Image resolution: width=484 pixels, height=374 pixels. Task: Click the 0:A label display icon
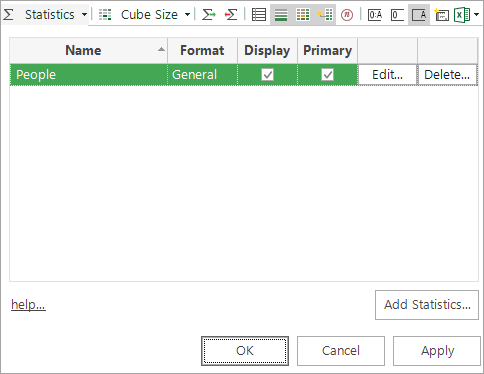[x=375, y=15]
